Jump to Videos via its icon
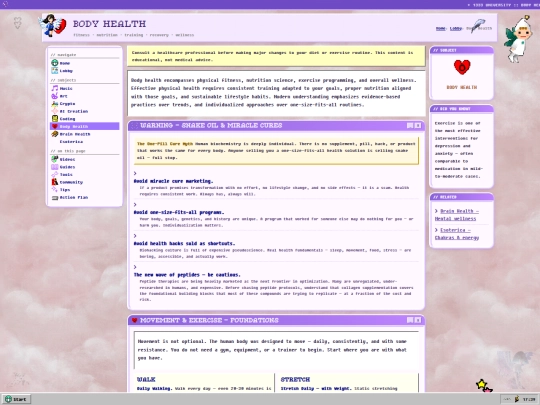The image size is (540, 405). (x=55, y=159)
